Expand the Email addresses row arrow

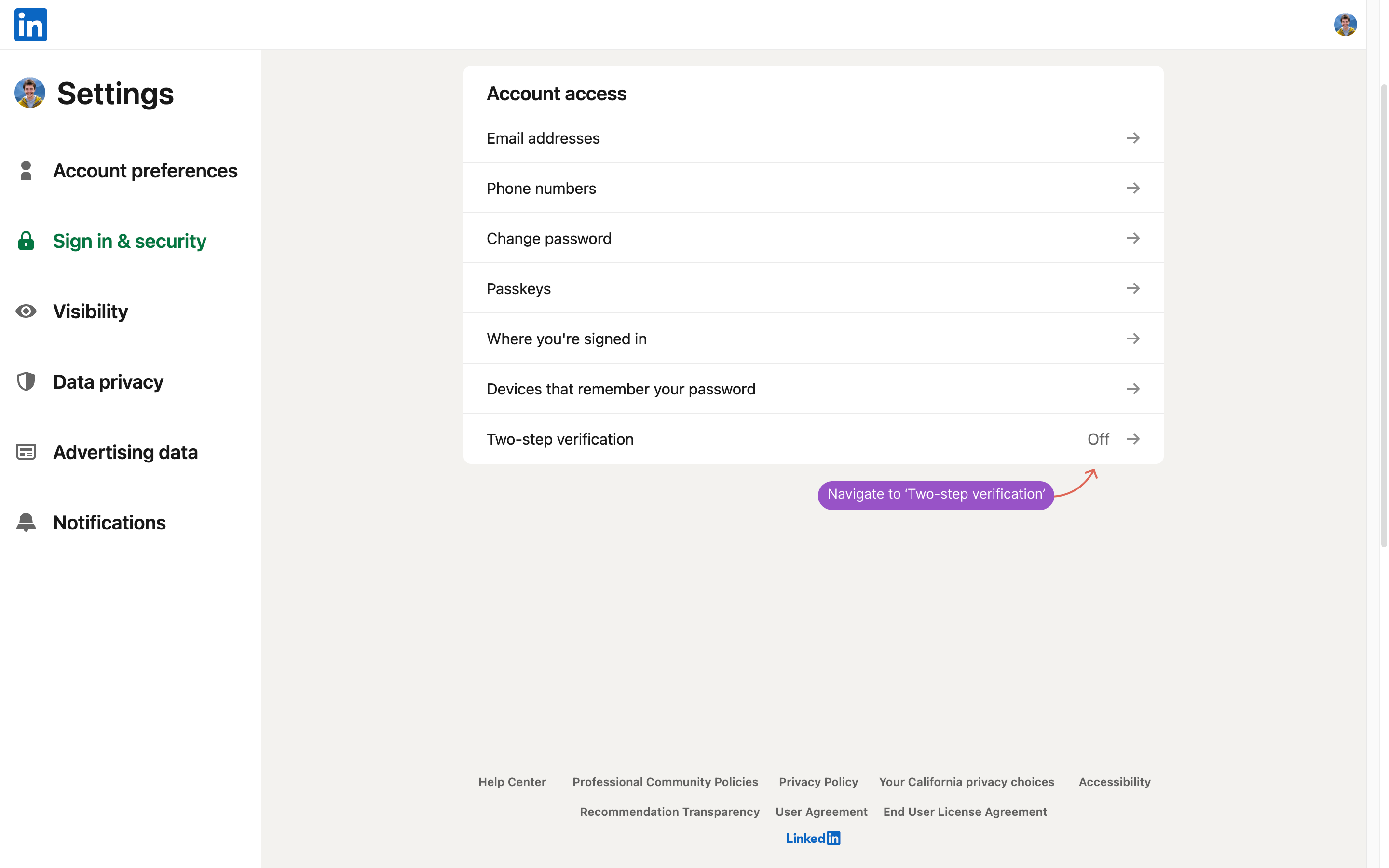1133,138
